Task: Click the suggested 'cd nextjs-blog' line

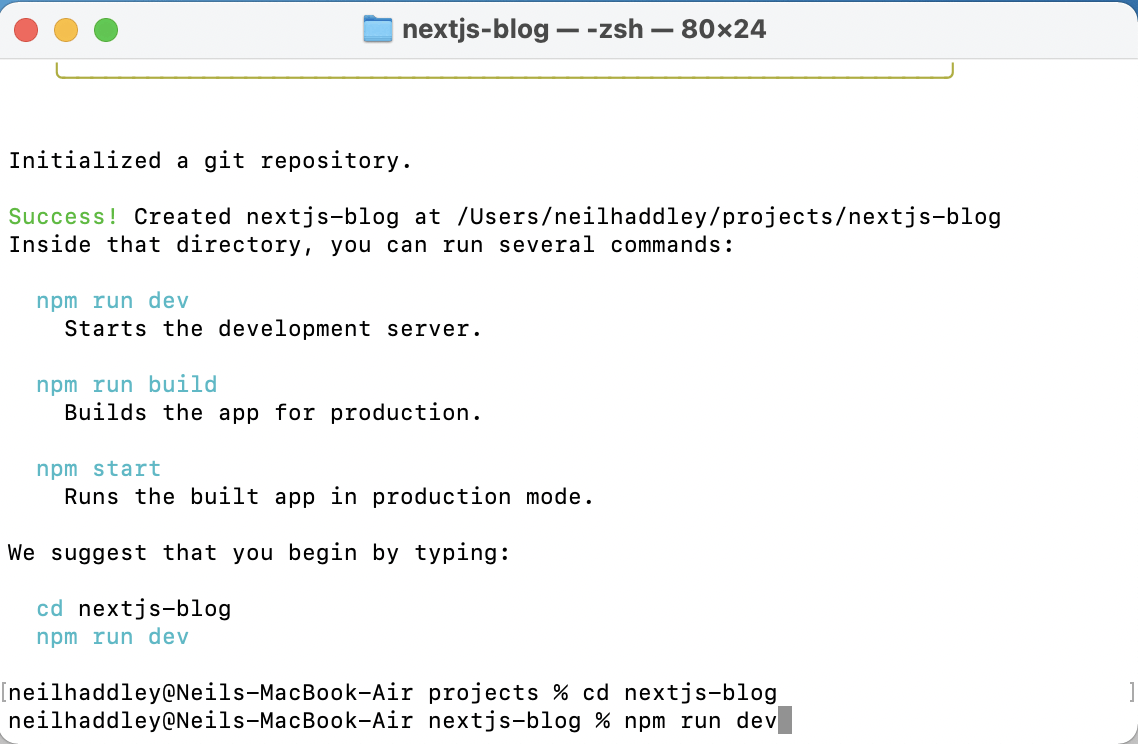Action: (133, 608)
